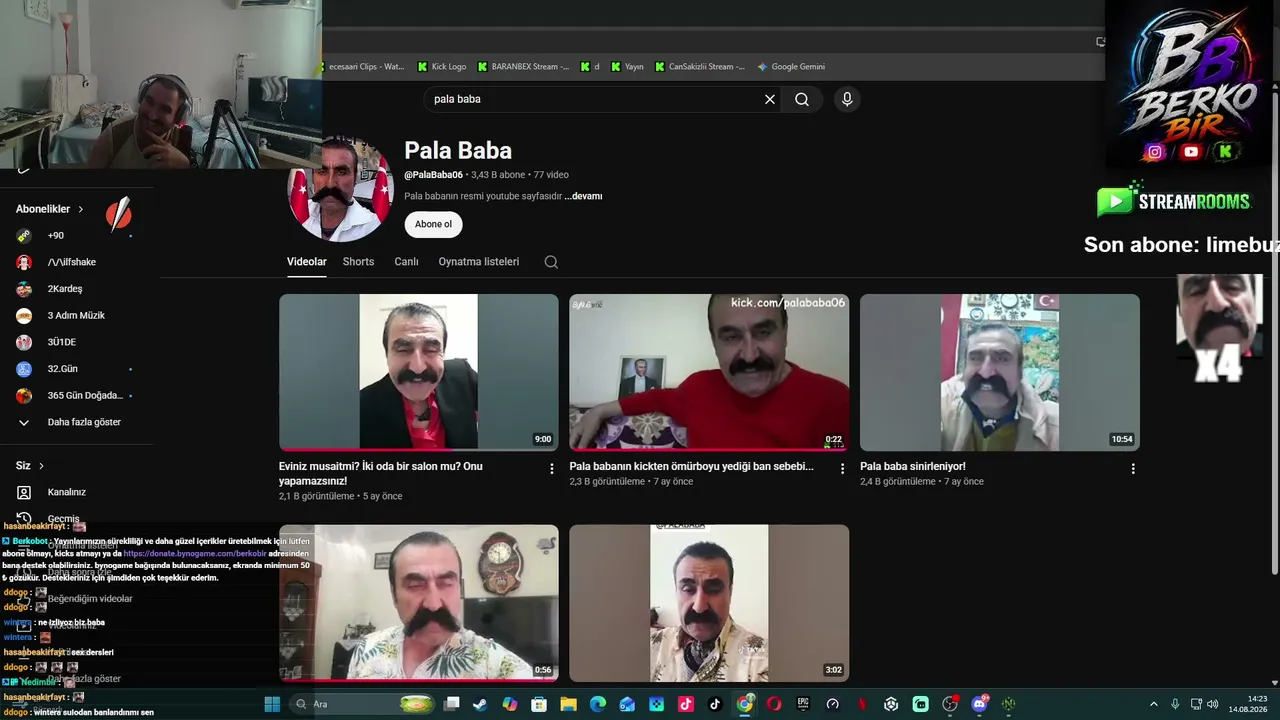Viewport: 1280px width, 720px height.
Task: Subscribe with the 'Abone ol' button
Action: 433,224
